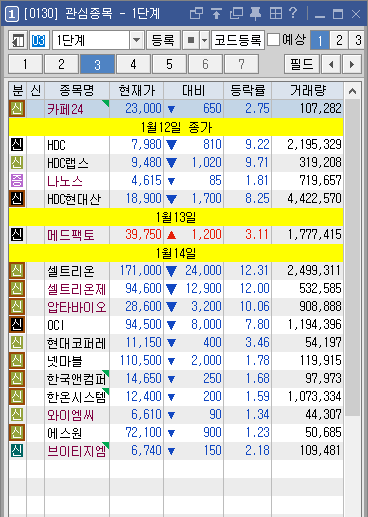Click the vertical scrollbar thumb

(352, 257)
